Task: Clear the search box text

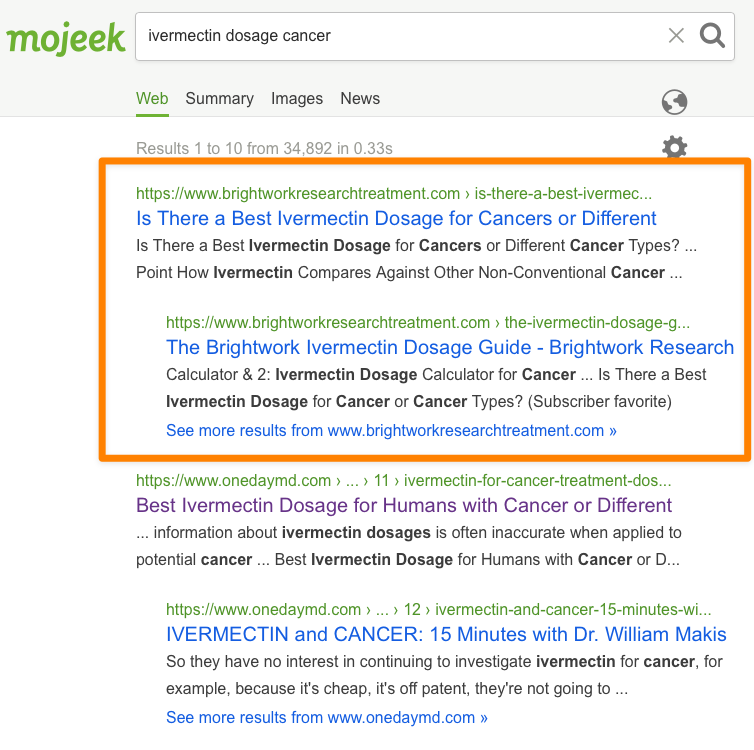Action: pos(676,36)
